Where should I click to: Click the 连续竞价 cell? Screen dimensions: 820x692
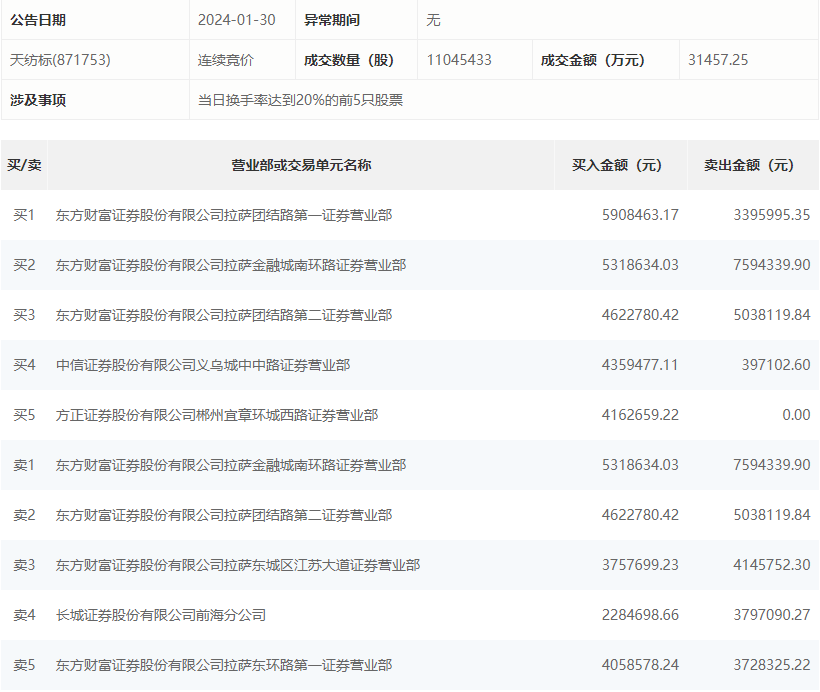pos(225,60)
